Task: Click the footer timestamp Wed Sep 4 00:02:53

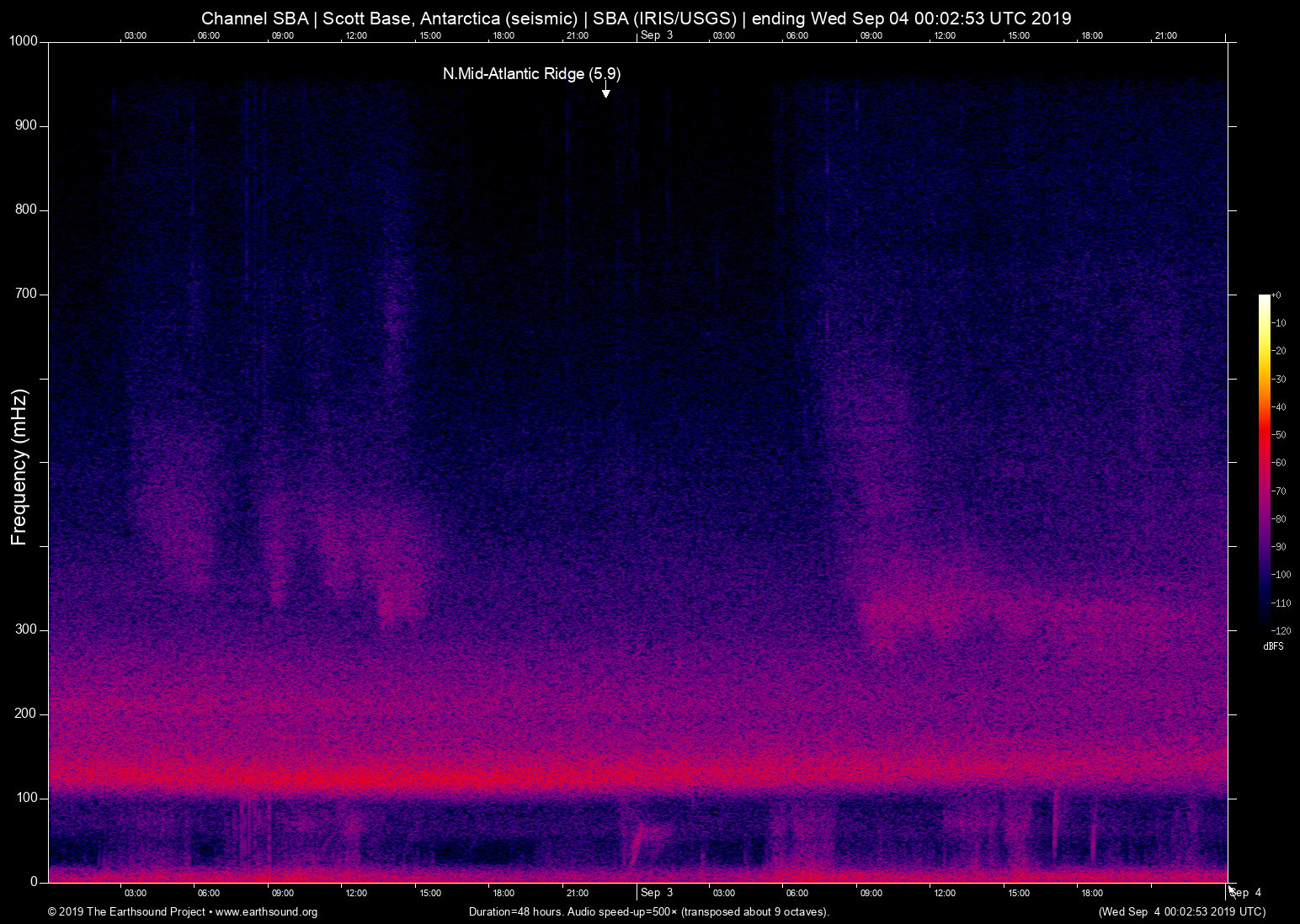Action: tap(1181, 912)
